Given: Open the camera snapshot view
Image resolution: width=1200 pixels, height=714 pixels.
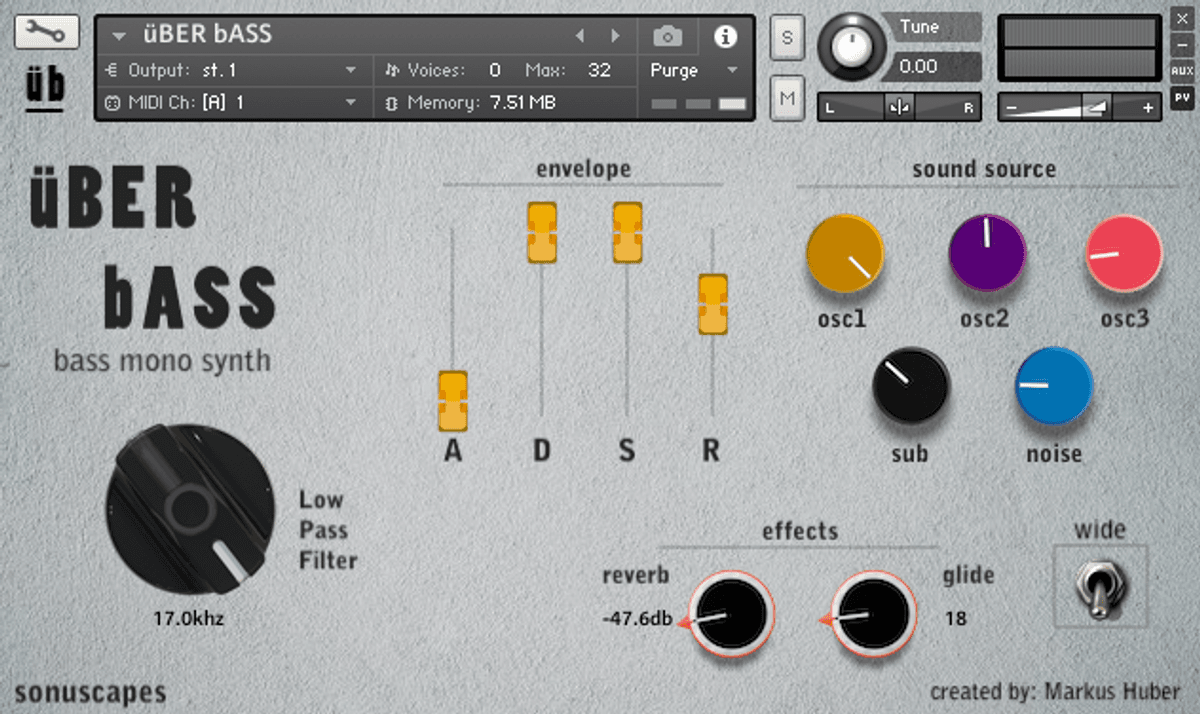Looking at the screenshot, I should (x=667, y=37).
